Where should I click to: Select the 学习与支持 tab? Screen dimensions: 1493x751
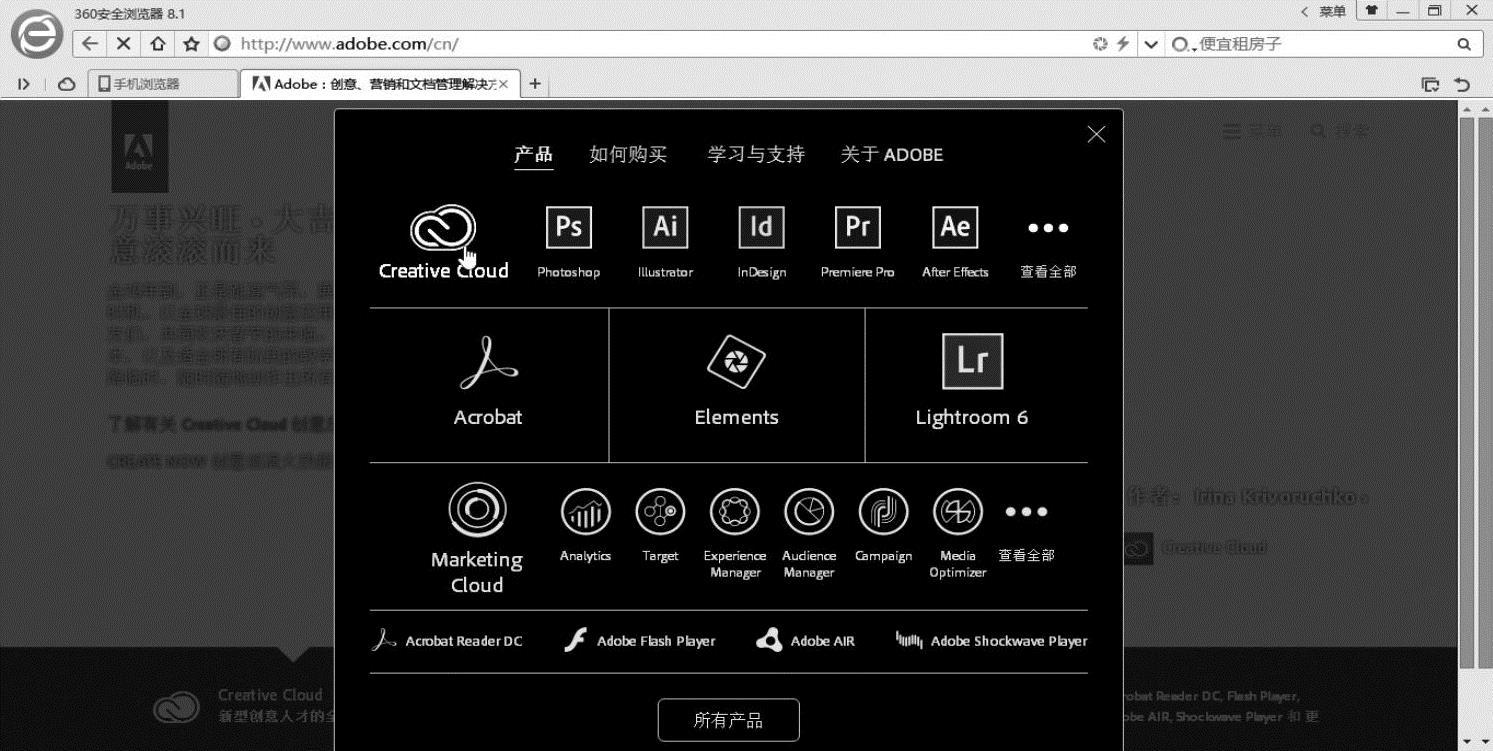coord(756,154)
